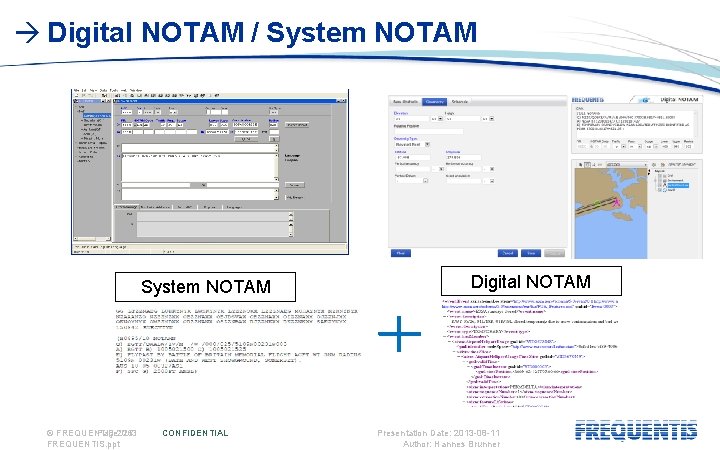
Task: Click the wide empty field below Elevation
Action: 429,132
